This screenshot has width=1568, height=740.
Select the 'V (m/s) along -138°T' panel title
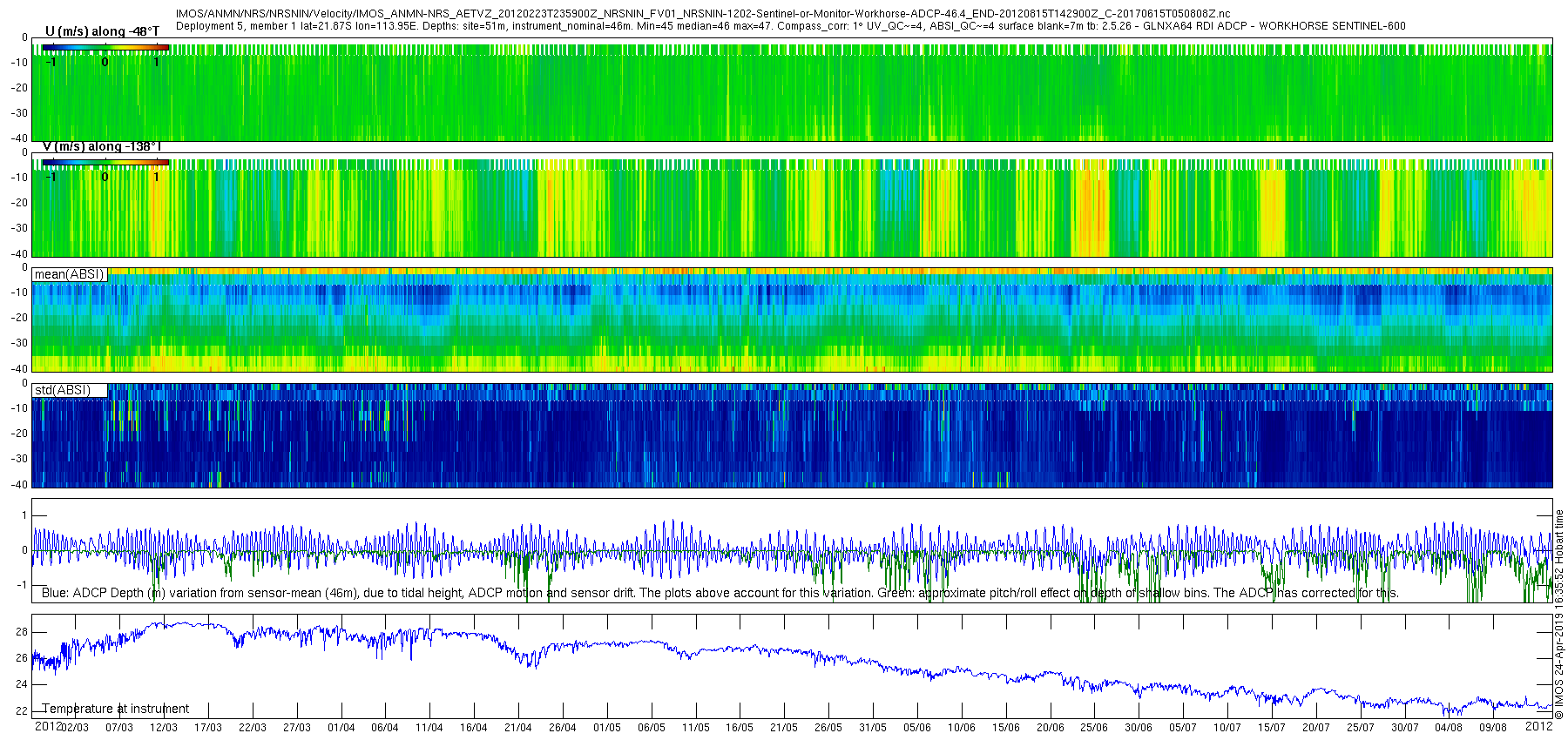(102, 146)
